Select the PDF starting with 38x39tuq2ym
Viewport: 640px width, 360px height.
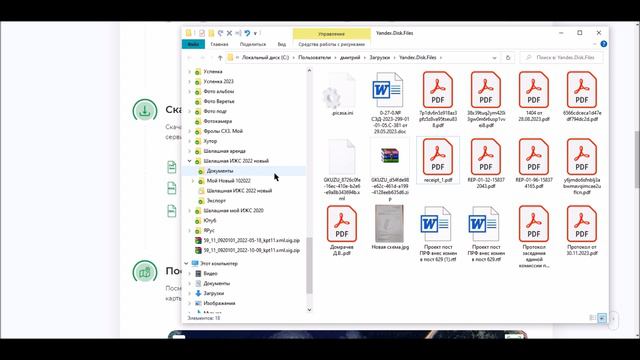[x=485, y=89]
